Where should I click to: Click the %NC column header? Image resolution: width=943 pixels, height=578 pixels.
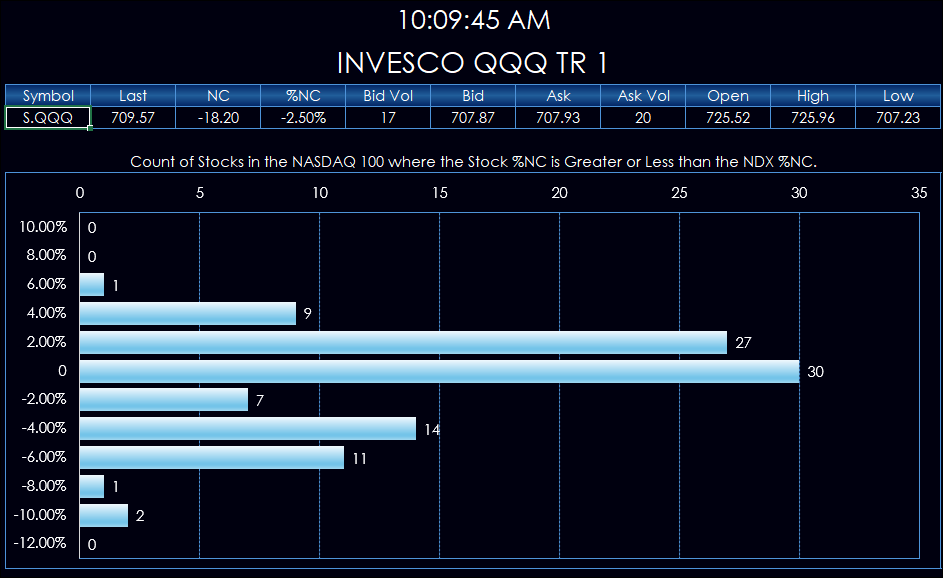coord(303,96)
